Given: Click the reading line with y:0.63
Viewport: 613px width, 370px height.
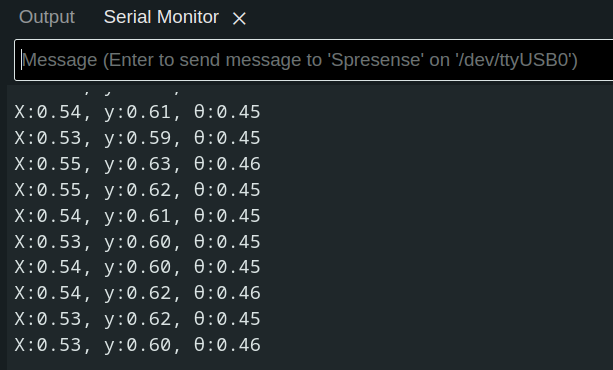Looking at the screenshot, I should click(137, 164).
